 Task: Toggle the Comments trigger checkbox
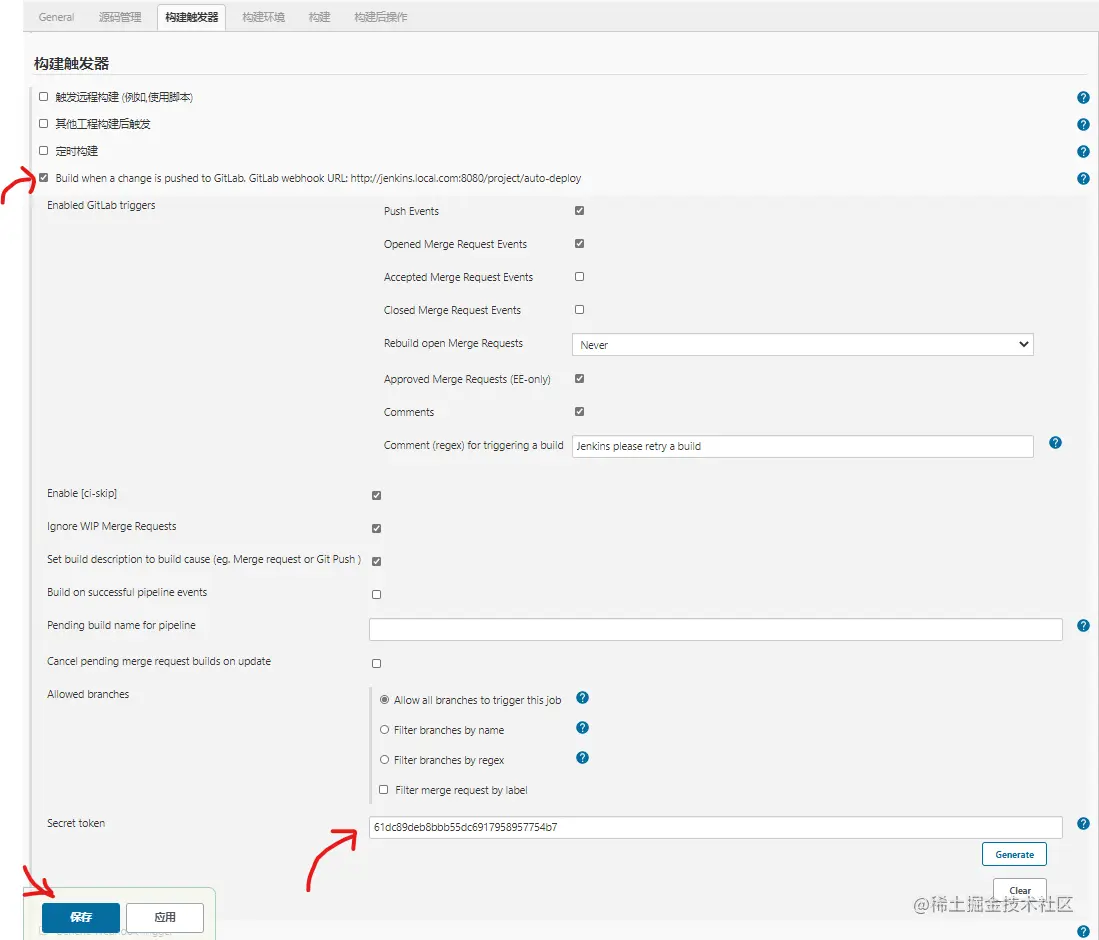click(579, 411)
